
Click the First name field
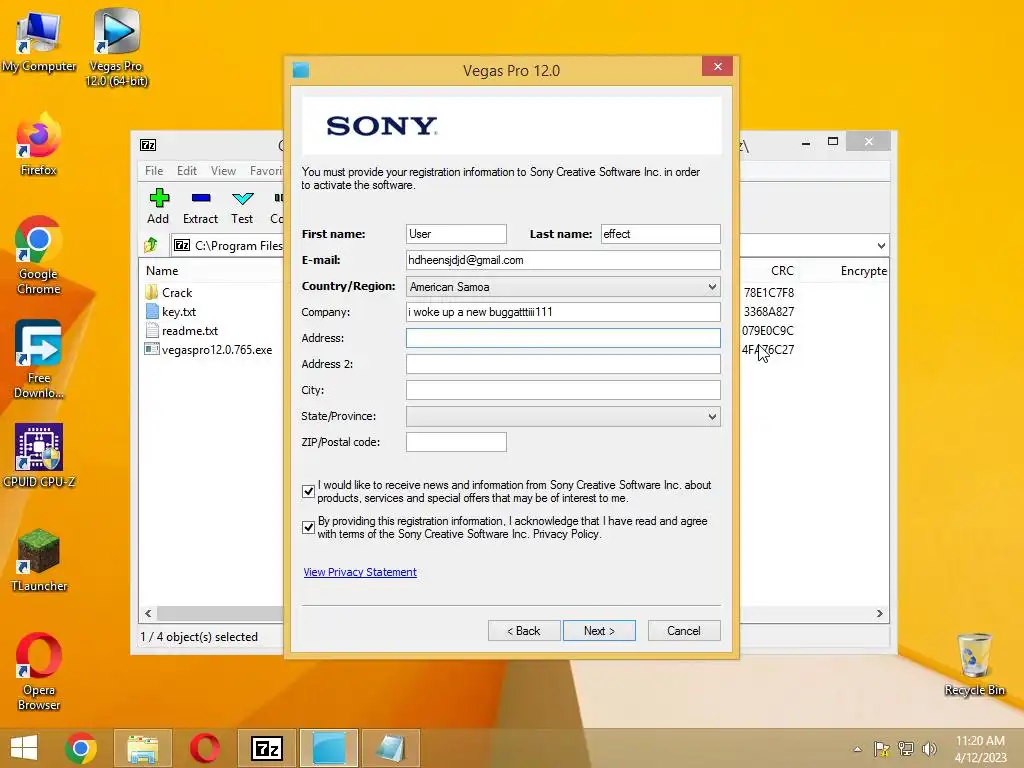(456, 234)
